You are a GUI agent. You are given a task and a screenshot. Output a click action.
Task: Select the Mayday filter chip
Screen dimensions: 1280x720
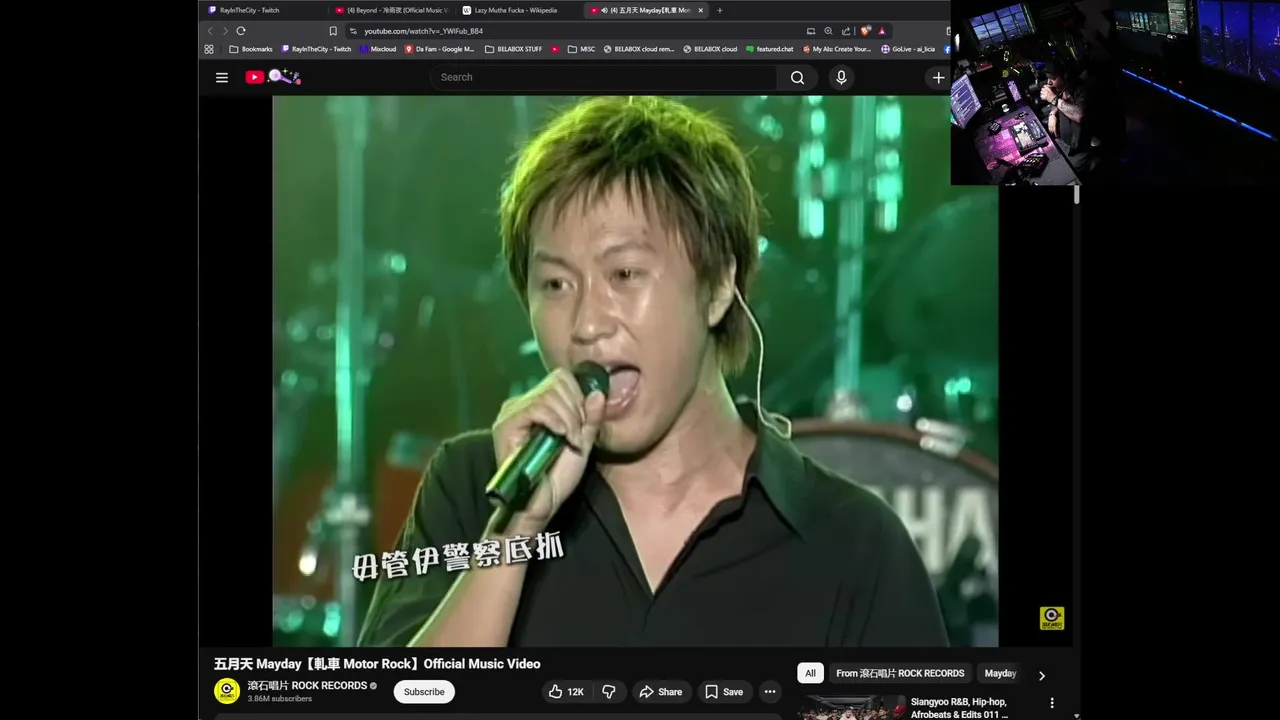(x=1000, y=673)
